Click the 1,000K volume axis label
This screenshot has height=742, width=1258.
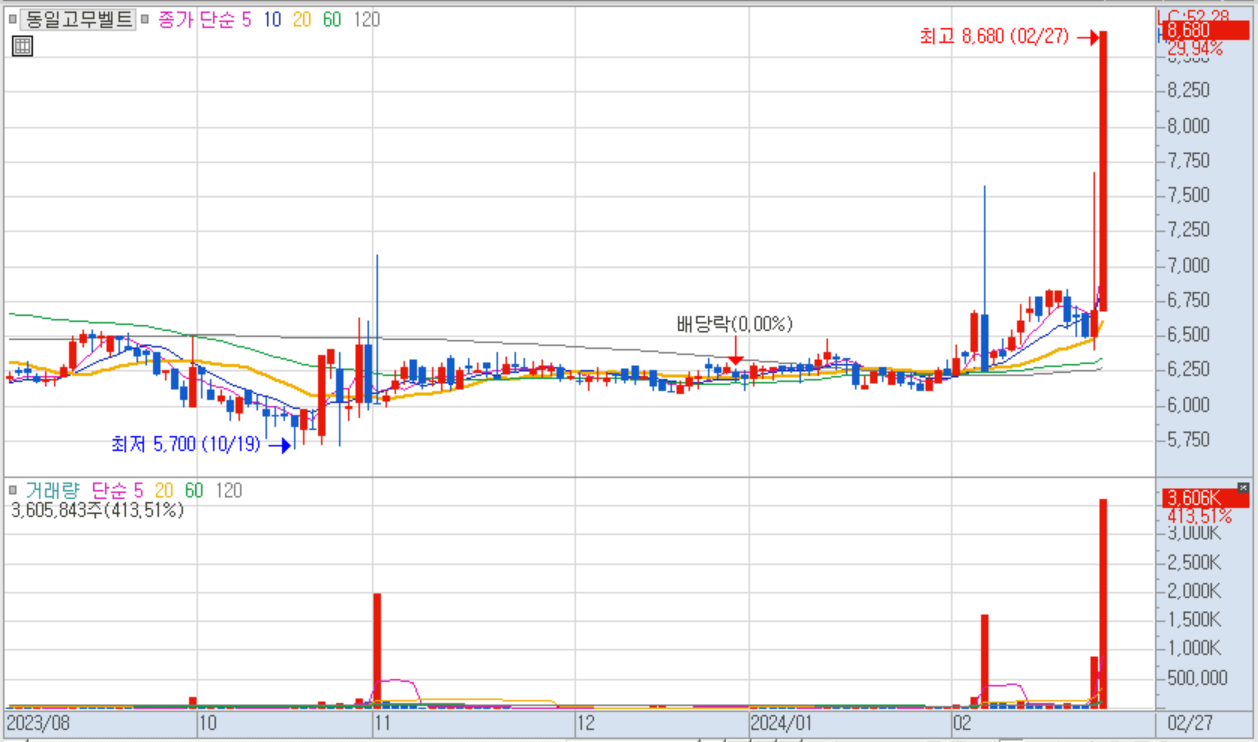click(x=1194, y=649)
